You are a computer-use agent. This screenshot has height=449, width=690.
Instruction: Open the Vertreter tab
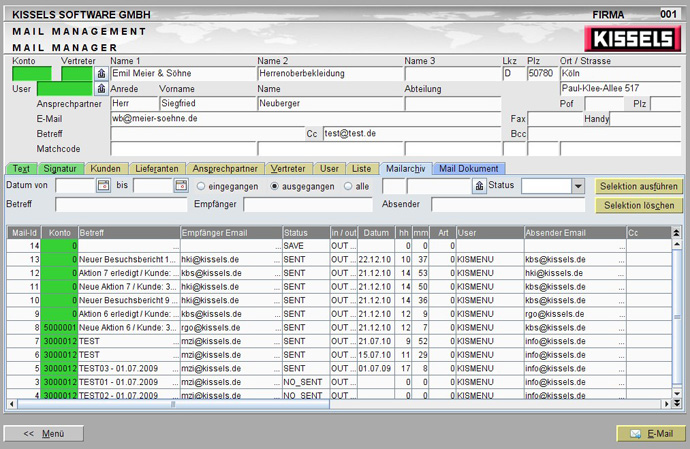click(x=288, y=169)
